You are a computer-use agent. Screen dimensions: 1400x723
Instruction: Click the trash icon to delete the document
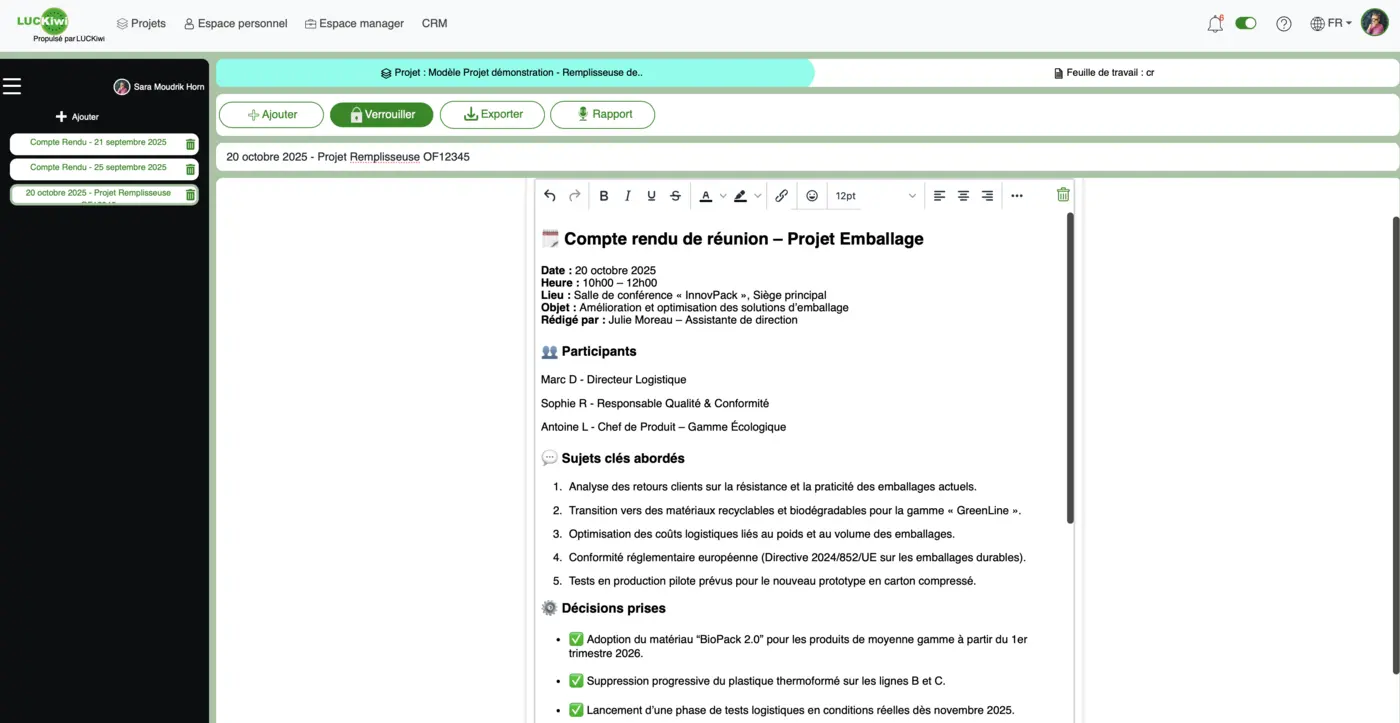pos(1062,195)
